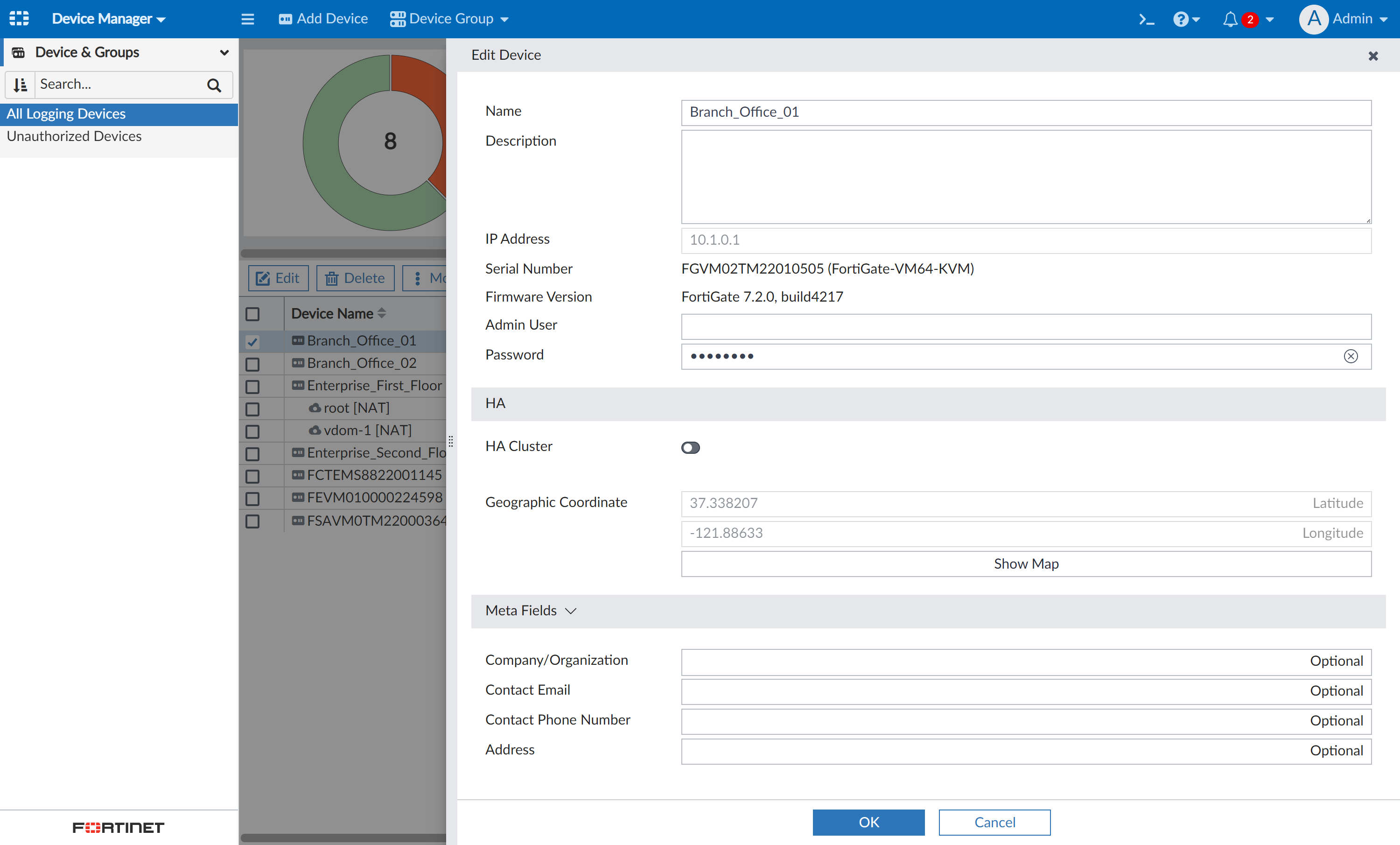Image resolution: width=1400 pixels, height=845 pixels.
Task: Click into the Admin User input field
Action: coord(1026,326)
